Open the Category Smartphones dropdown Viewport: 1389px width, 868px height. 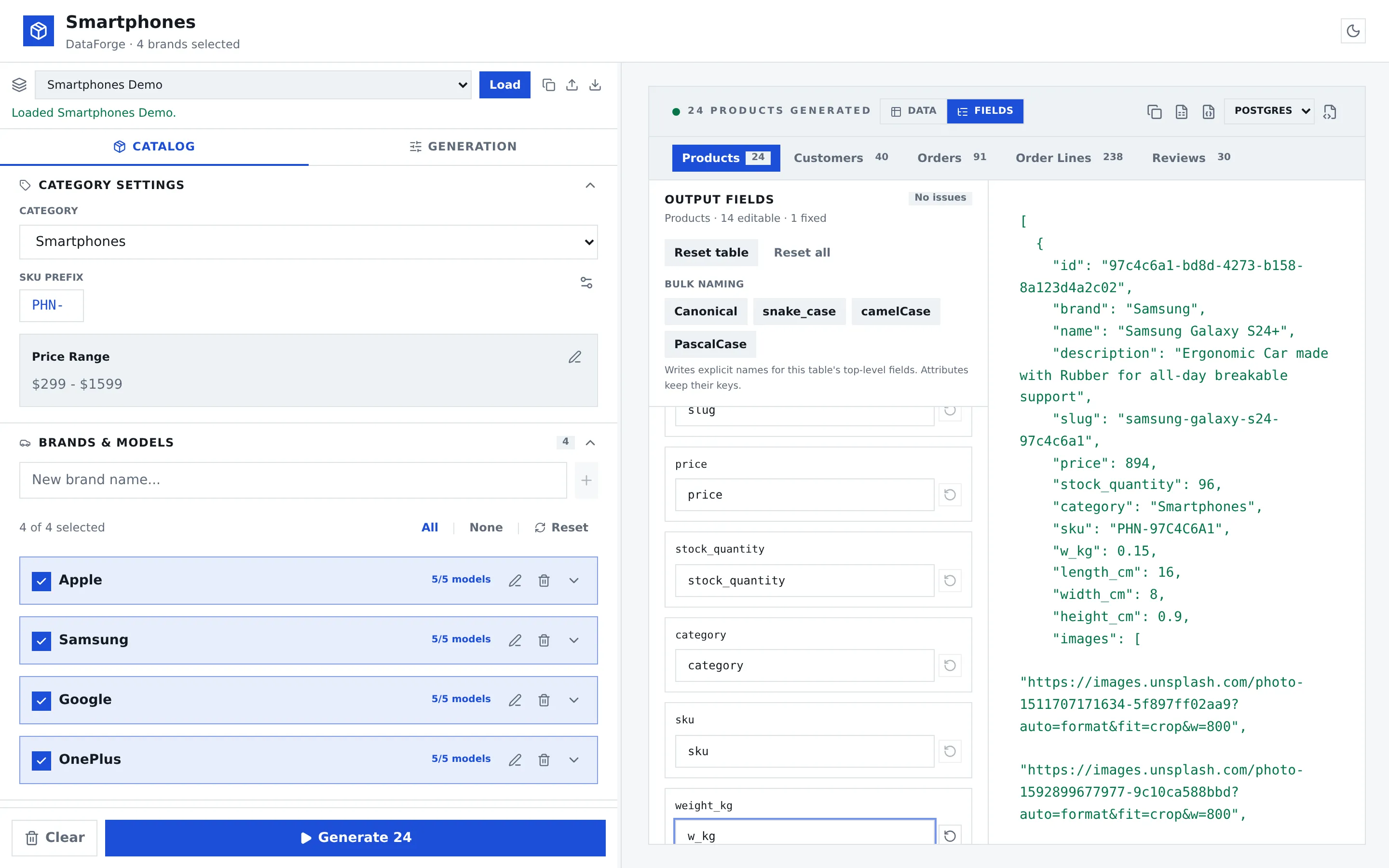pos(308,242)
